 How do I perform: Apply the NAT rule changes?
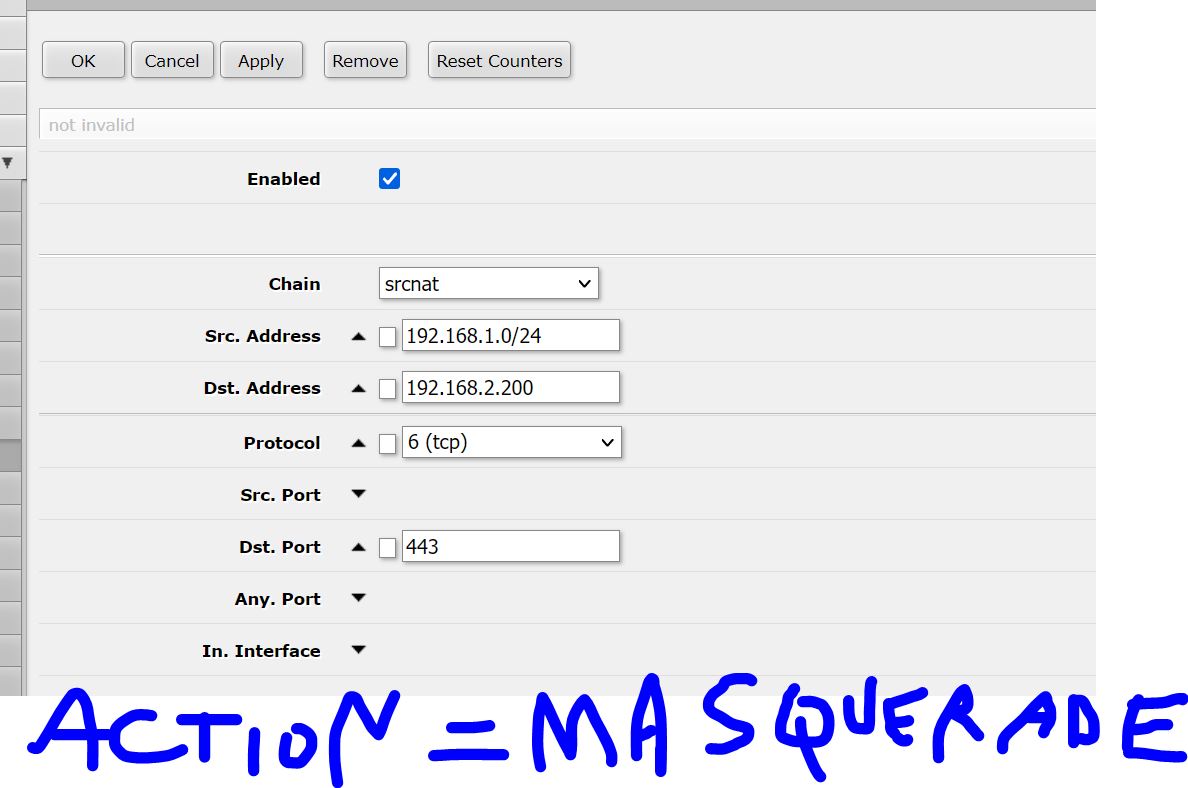[x=261, y=60]
